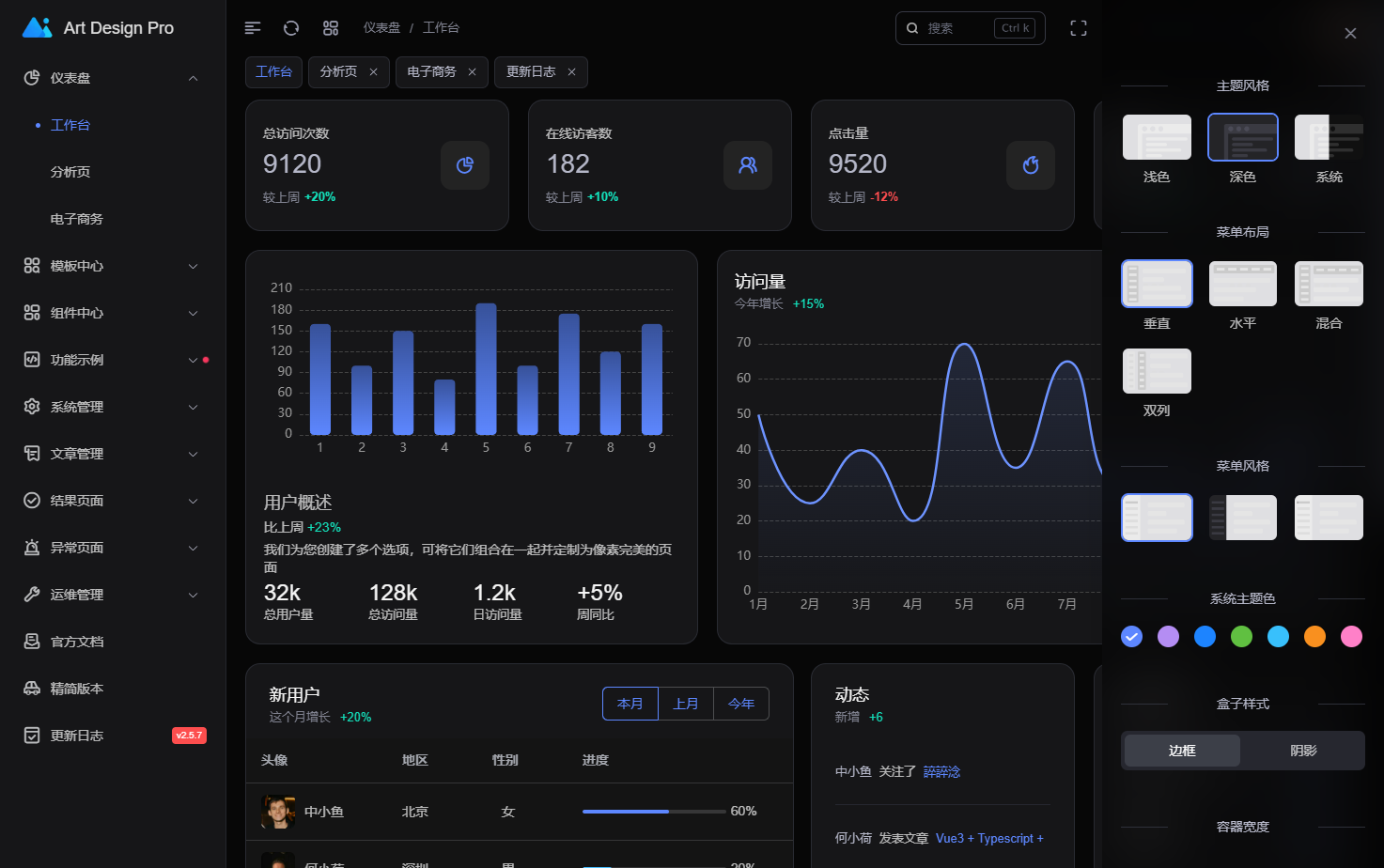This screenshot has height=868, width=1384.
Task: Choose the 水平 horizontal menu layout
Action: pos(1242,284)
